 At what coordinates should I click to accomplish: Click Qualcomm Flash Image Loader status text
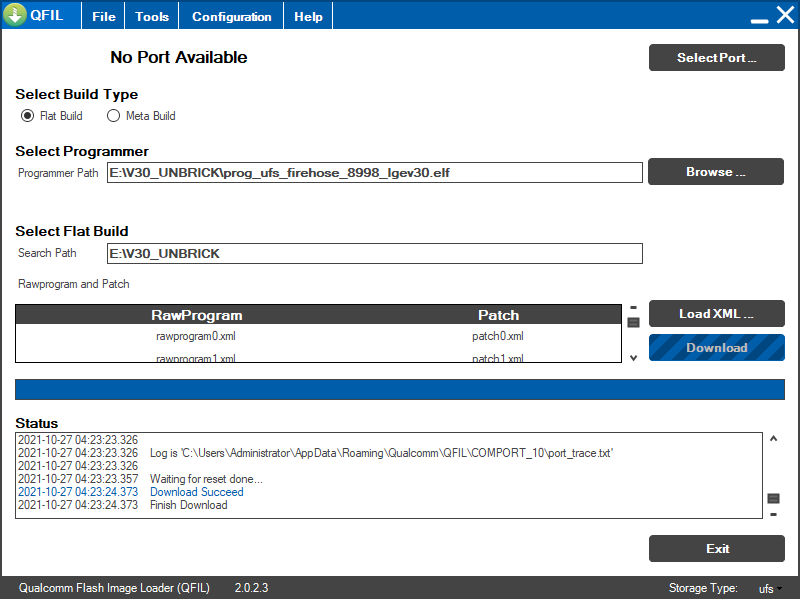click(x=114, y=588)
